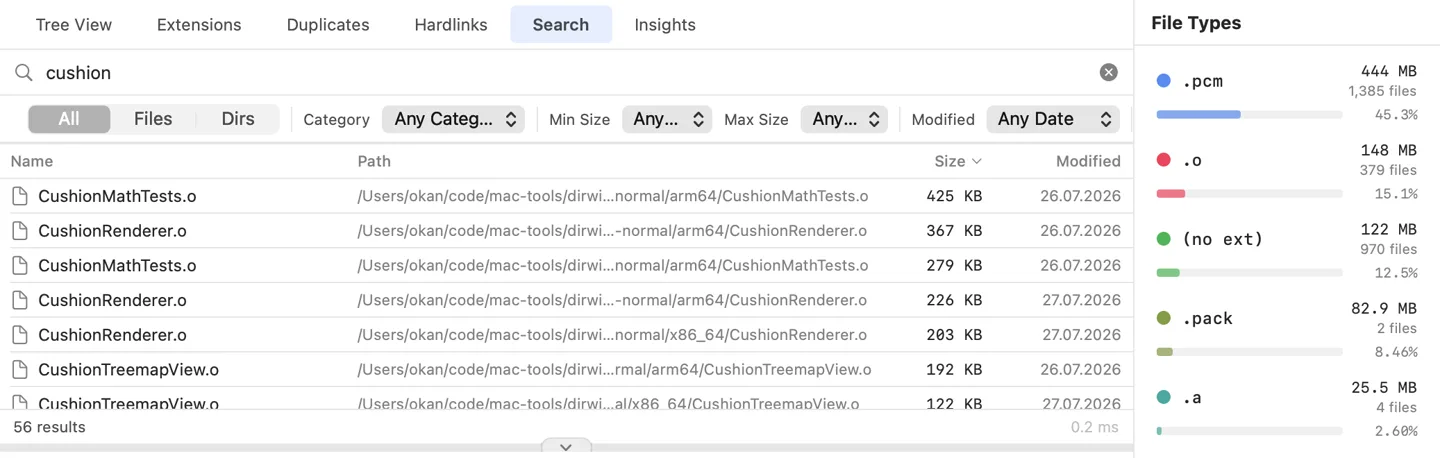Click 27.07.2026 date of 203 KB row

(1080, 335)
